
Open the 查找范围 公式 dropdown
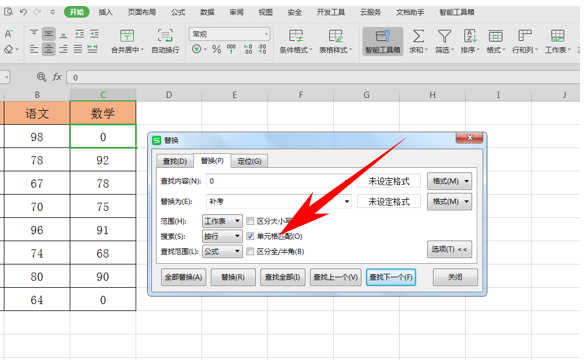(222, 252)
